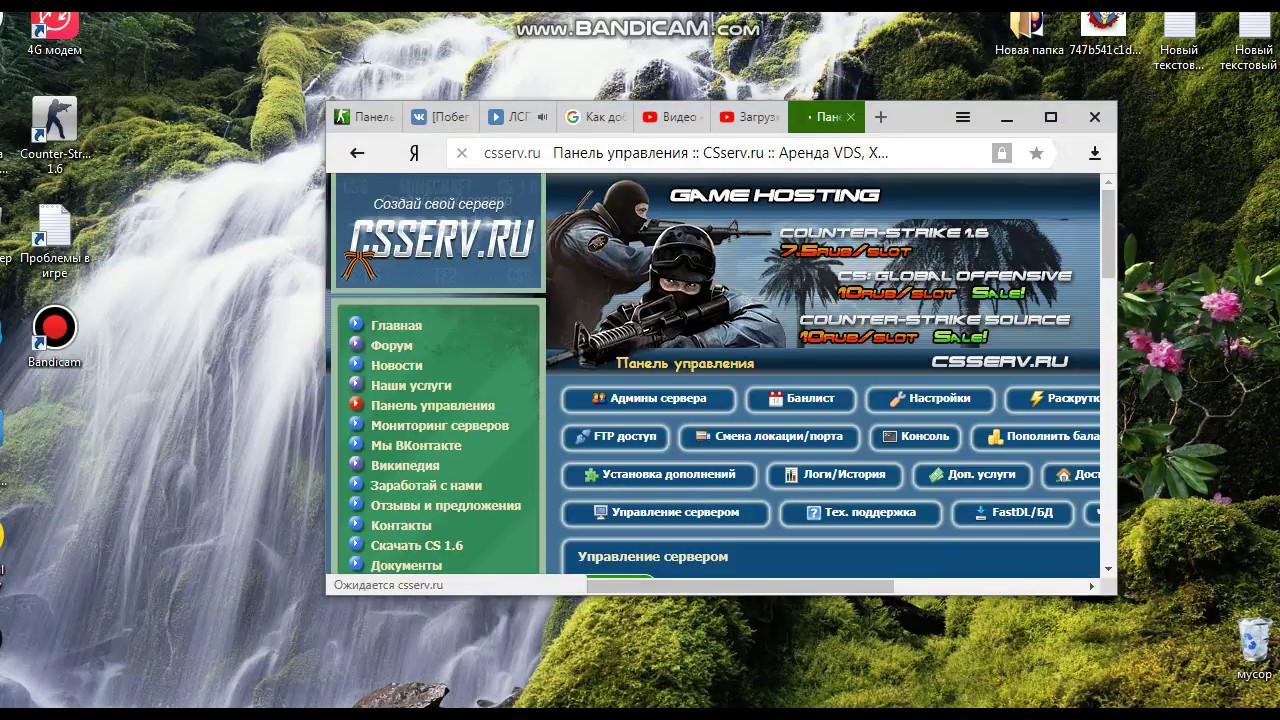
Task: Open Yandex home via the Я icon
Action: pyautogui.click(x=413, y=153)
